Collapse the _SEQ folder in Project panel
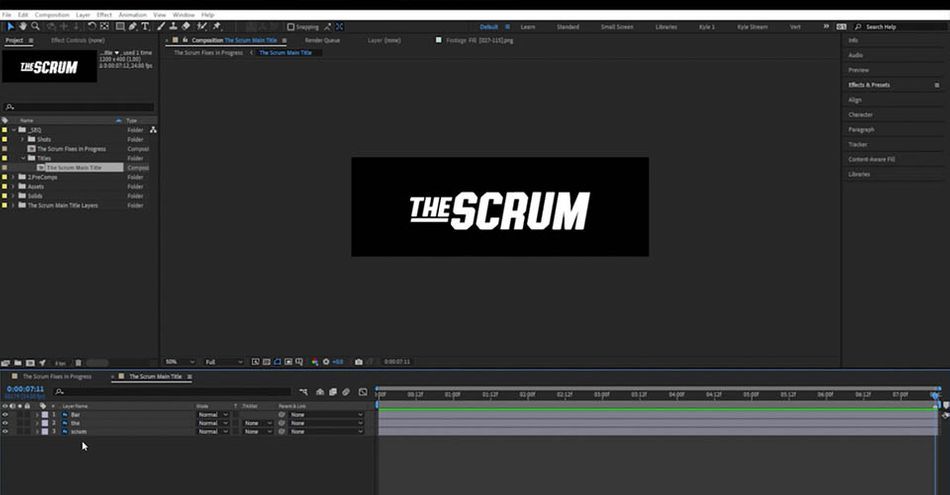Screen dimensions: 950x495 (x=13, y=130)
